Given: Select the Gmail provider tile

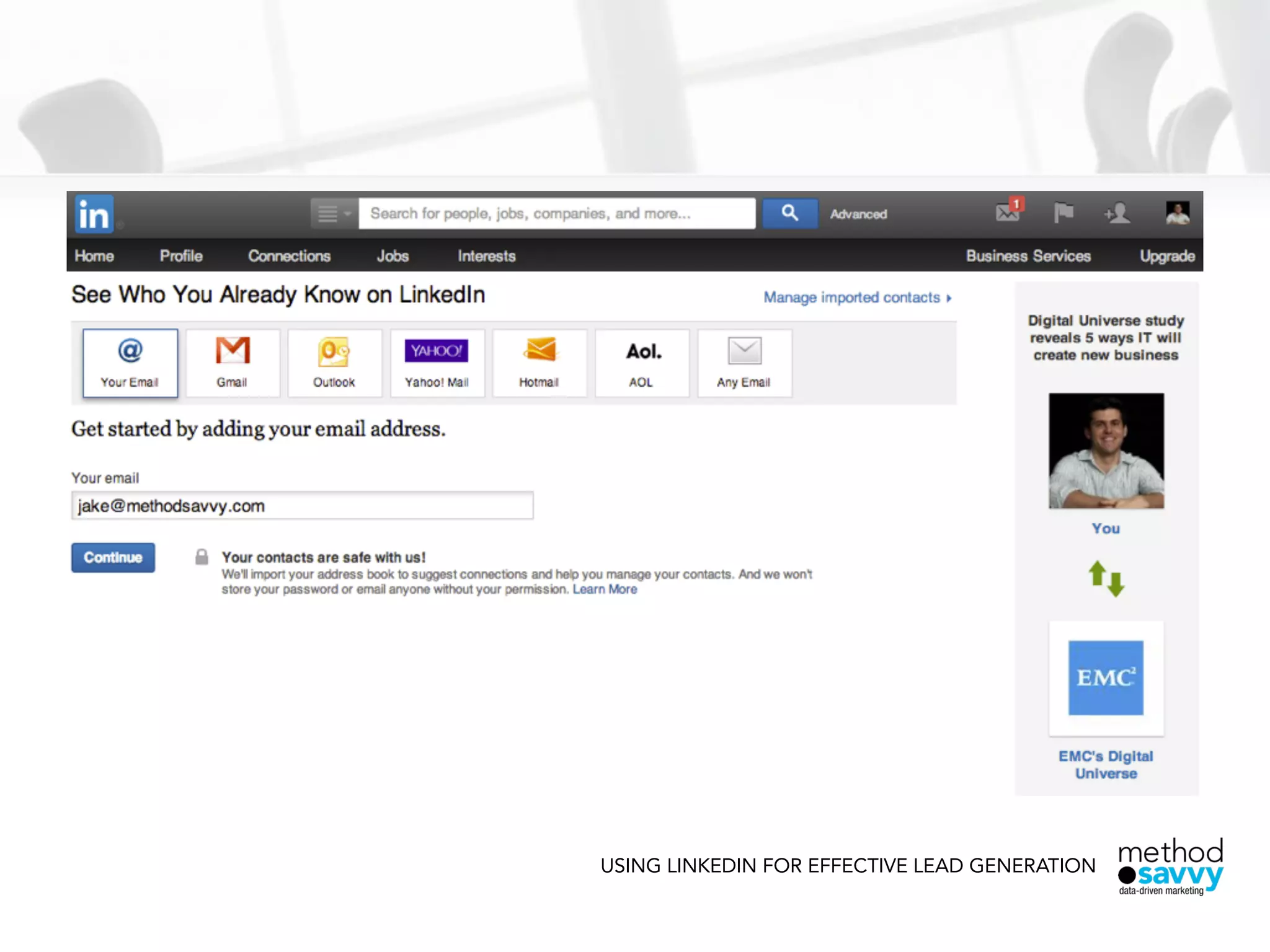Looking at the screenshot, I should click(x=233, y=363).
